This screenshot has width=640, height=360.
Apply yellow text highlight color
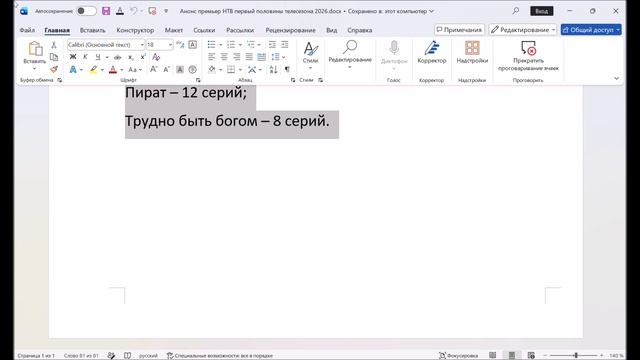pos(93,70)
